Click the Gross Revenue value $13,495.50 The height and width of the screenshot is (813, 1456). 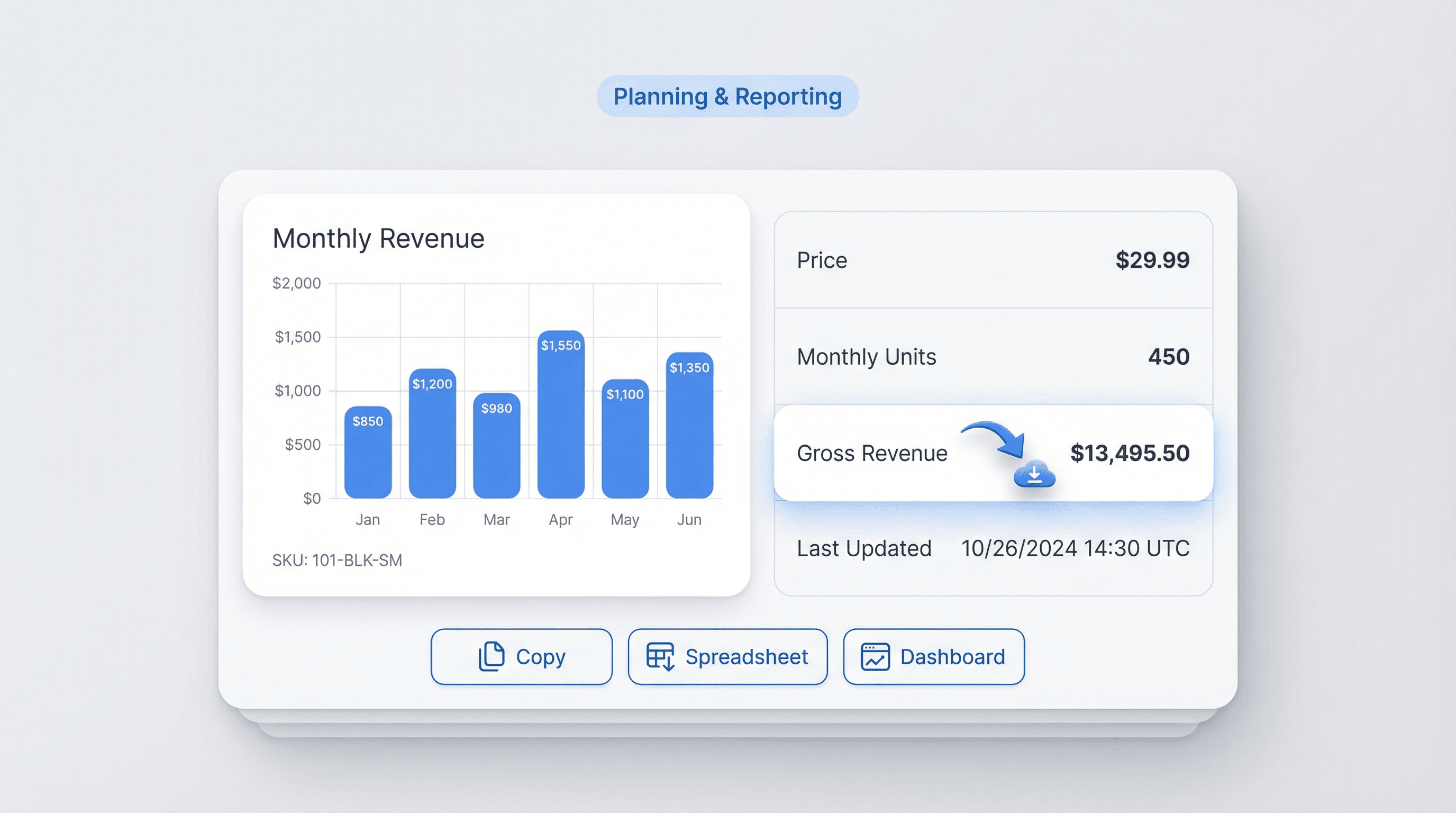coord(1130,454)
